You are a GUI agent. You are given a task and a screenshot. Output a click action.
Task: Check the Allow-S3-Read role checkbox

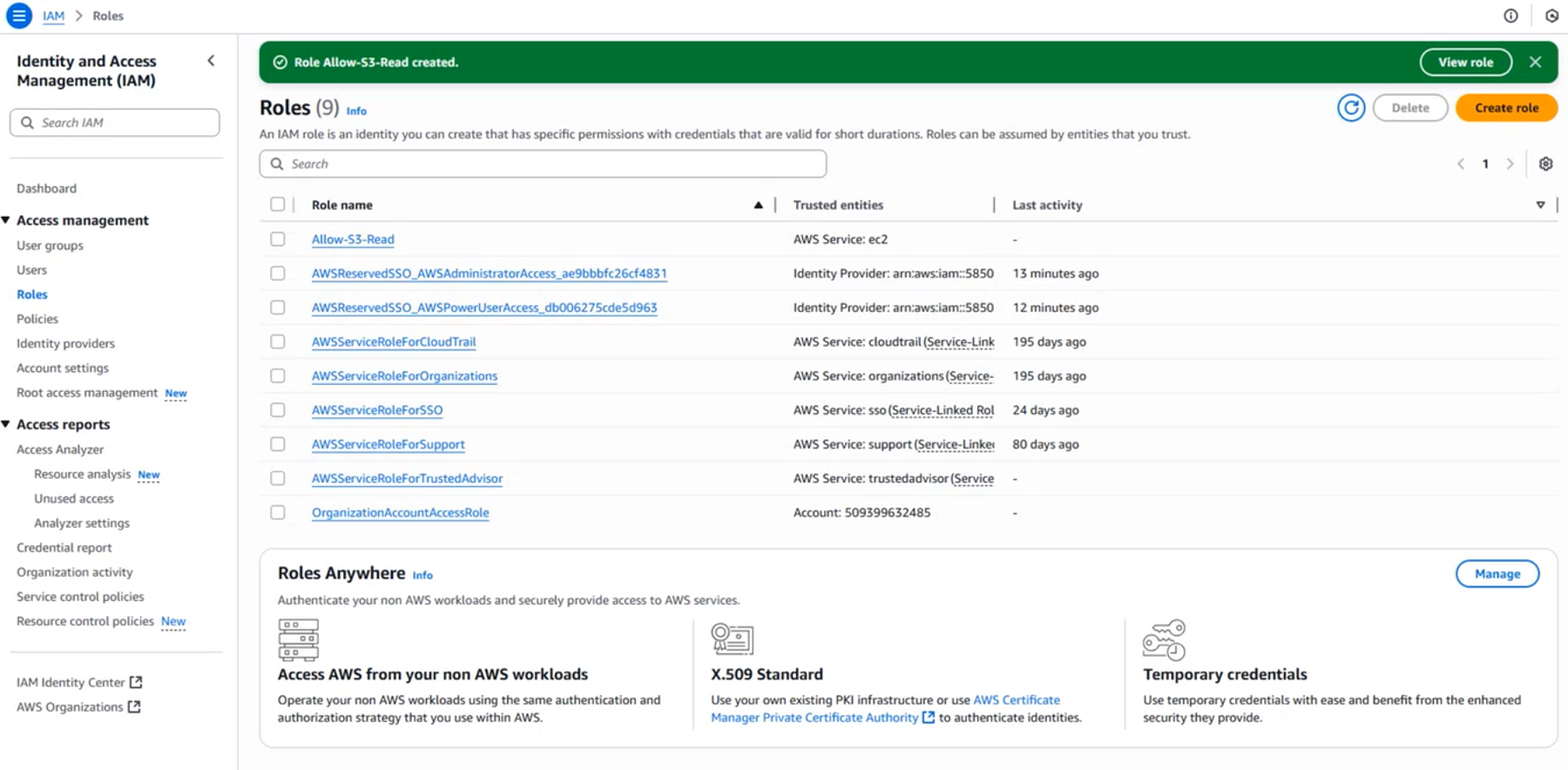pos(277,239)
